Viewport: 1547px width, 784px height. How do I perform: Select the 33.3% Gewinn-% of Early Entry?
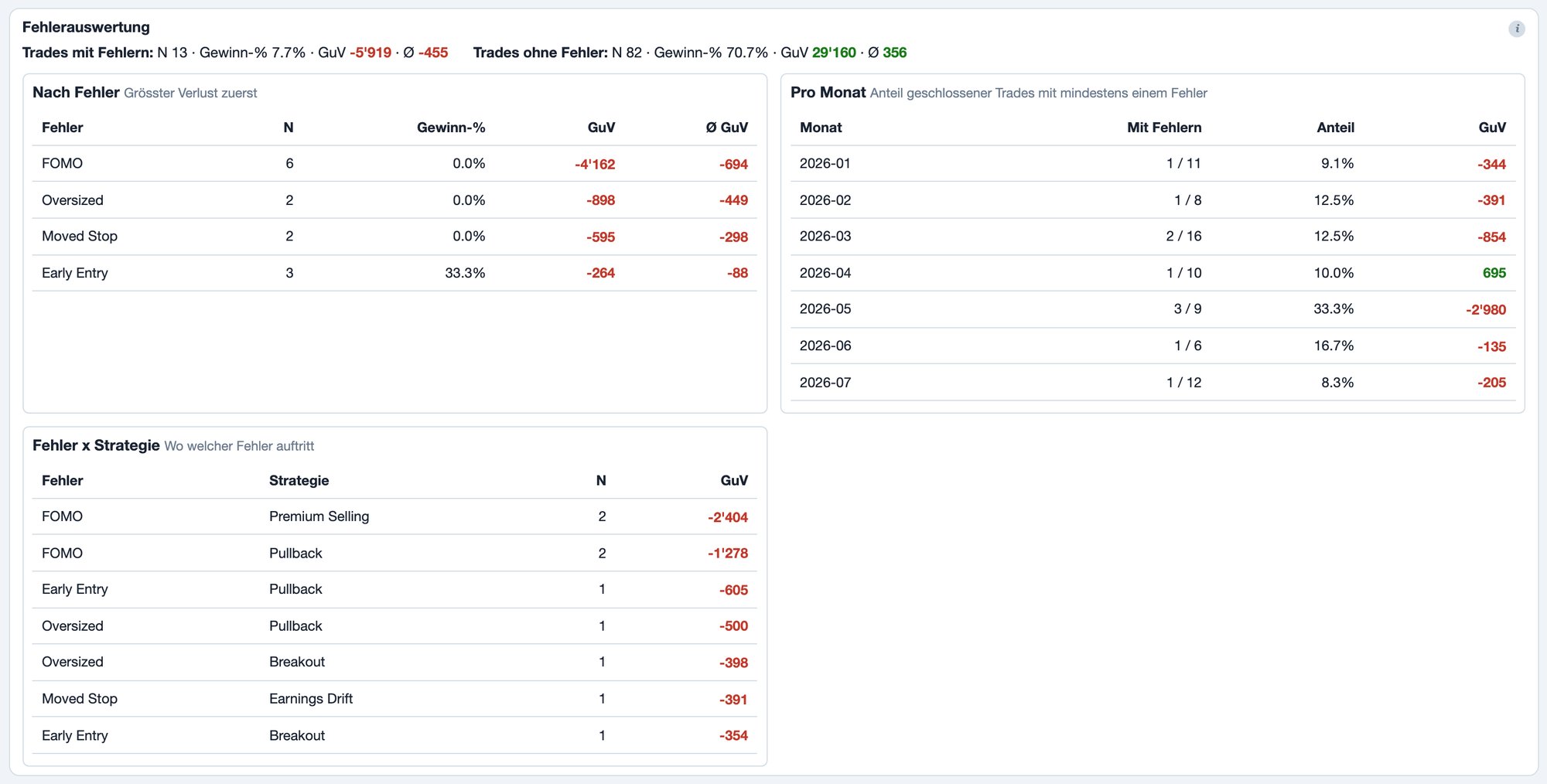[x=465, y=273]
